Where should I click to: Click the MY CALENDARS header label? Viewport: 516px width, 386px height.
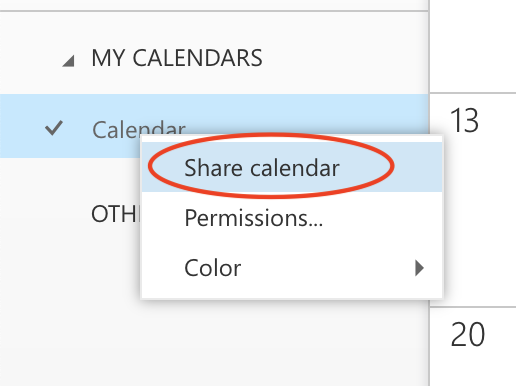[177, 58]
